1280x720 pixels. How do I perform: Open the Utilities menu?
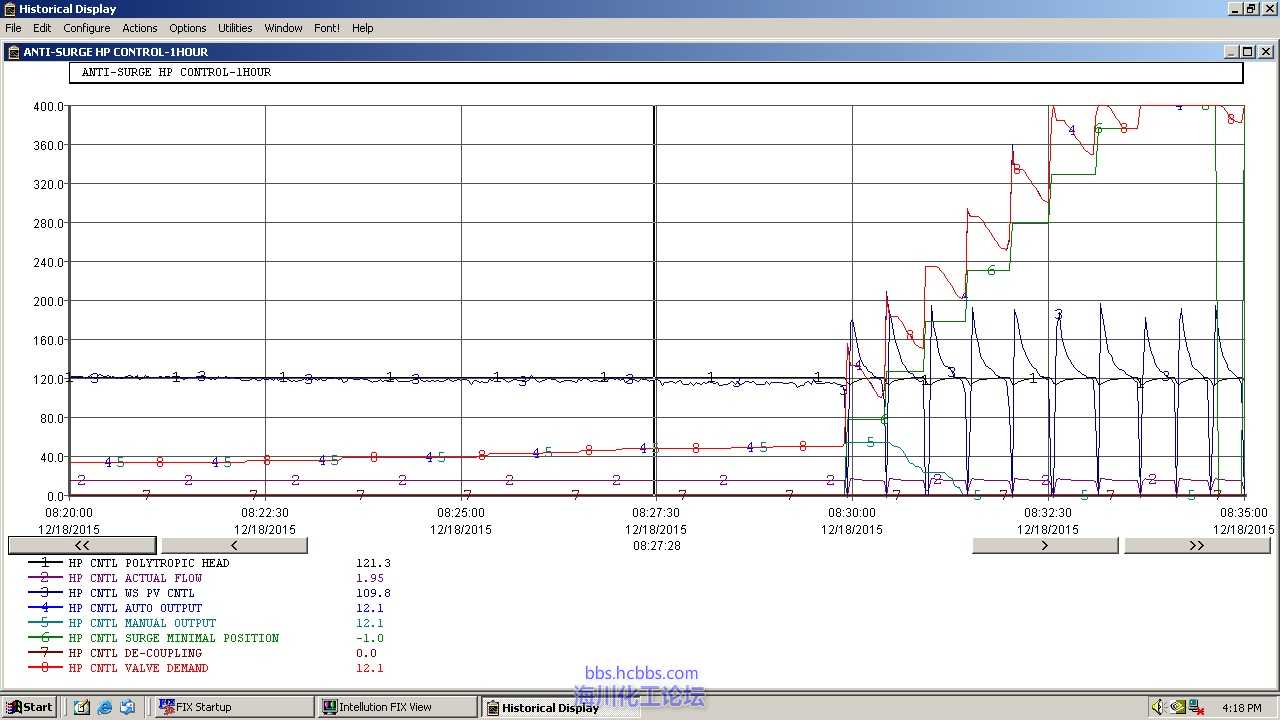[235, 28]
